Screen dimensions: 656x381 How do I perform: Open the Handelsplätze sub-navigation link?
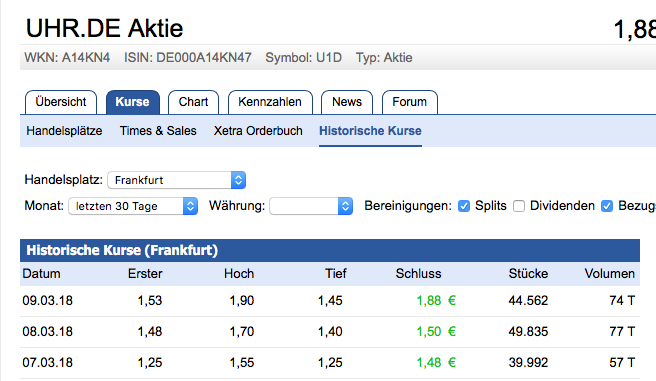(x=64, y=131)
